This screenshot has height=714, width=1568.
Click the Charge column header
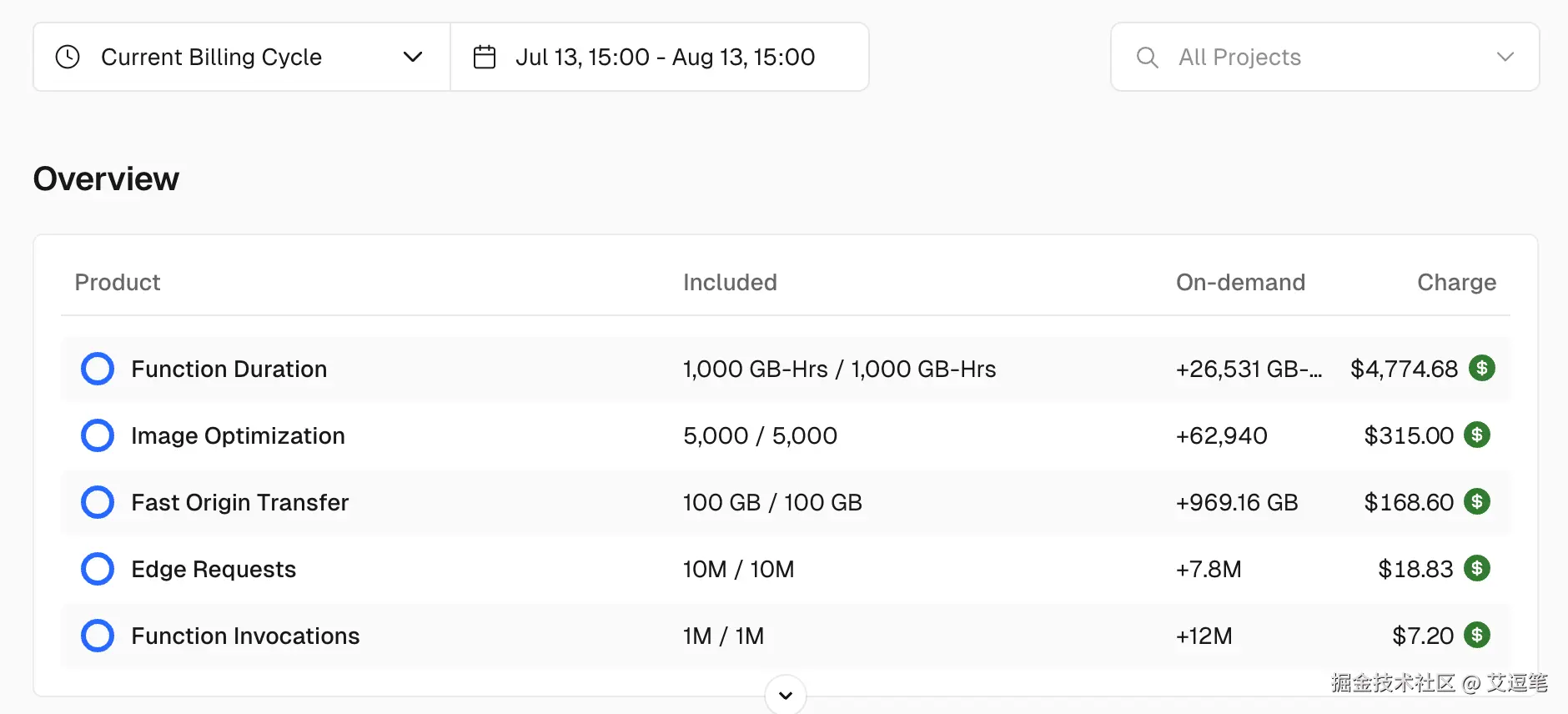(x=1456, y=282)
